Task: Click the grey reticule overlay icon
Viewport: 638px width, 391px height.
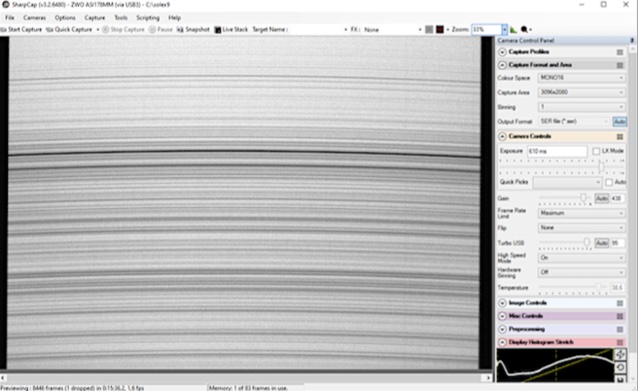Action: pos(429,29)
